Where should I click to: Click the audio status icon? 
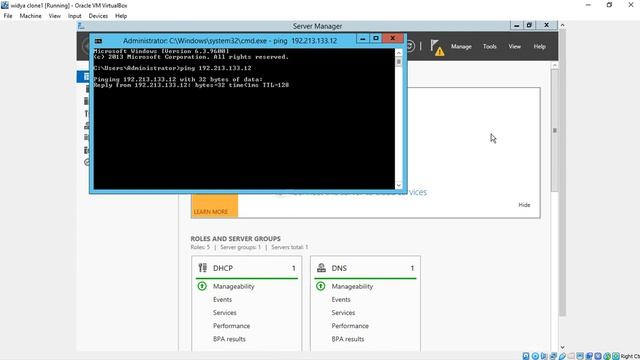pos(544,356)
